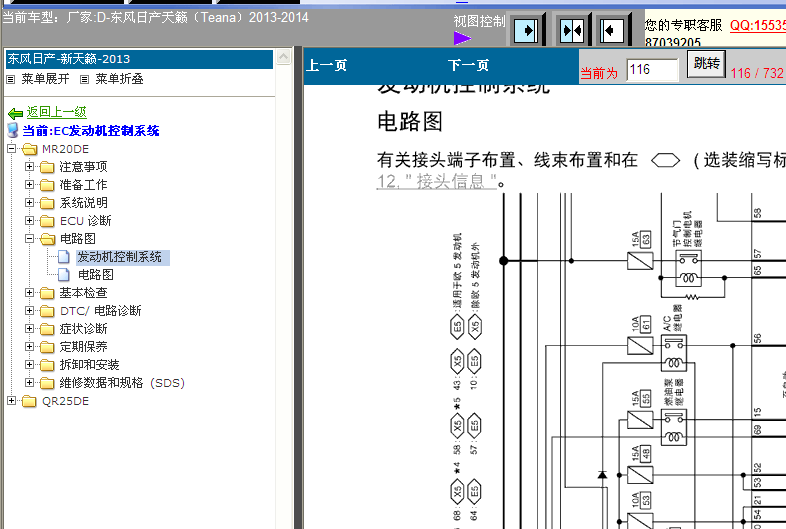Screen dimensions: 786x529
Task: Expand the ECU 诊断 node
Action: pyautogui.click(x=30, y=221)
